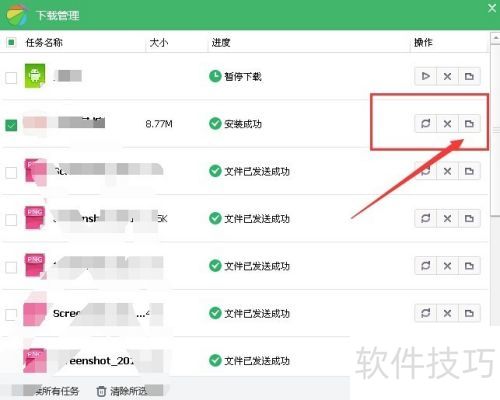This screenshot has height=400, width=500.
Task: Check the box for the 暂停下载 task
Action: coord(11,77)
